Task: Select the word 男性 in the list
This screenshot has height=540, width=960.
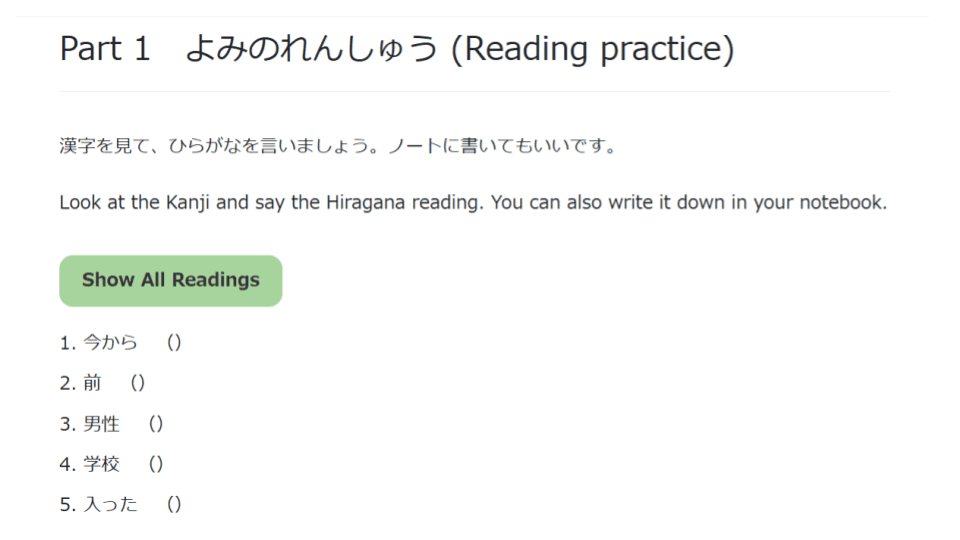Action: [101, 424]
